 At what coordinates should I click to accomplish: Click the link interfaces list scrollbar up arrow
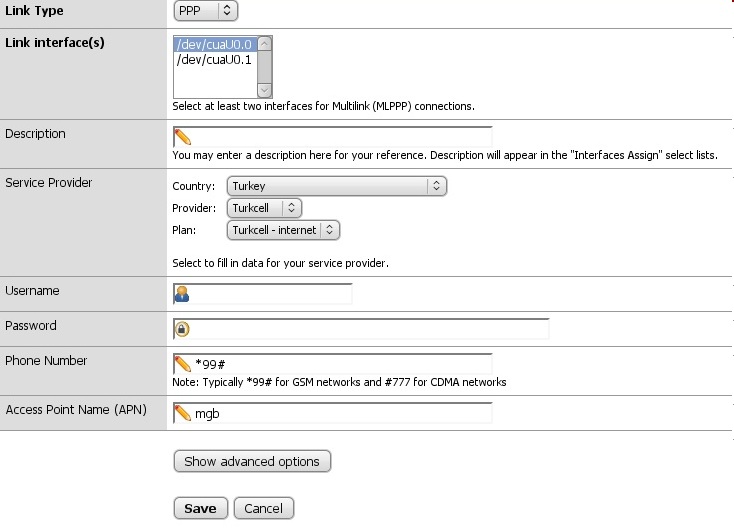tap(265, 44)
